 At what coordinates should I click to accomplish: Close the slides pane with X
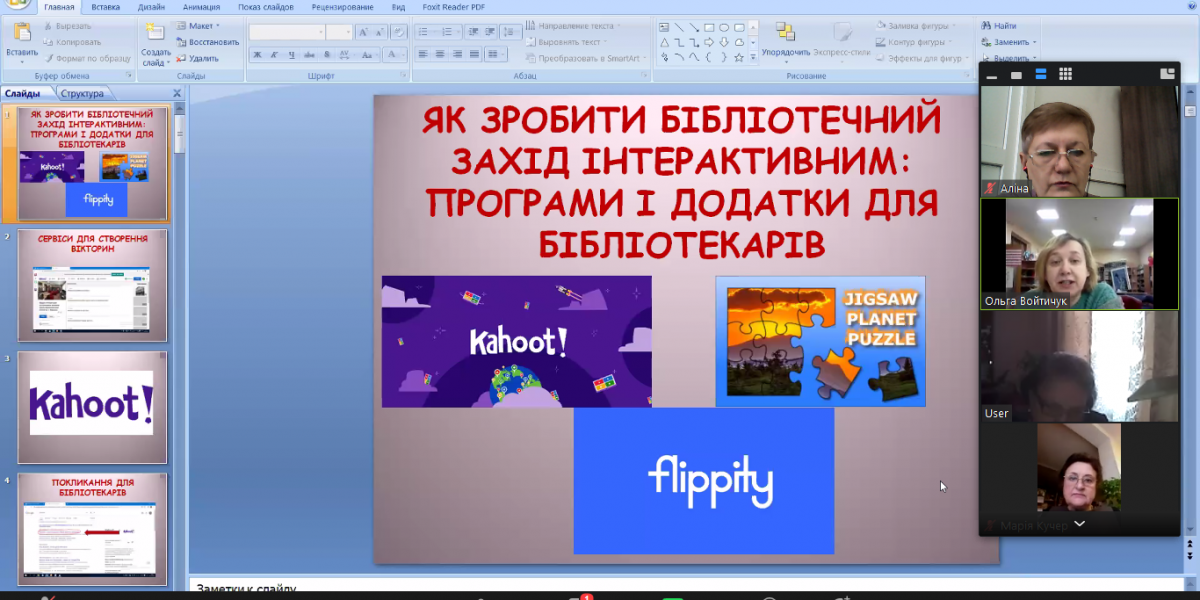pyautogui.click(x=177, y=94)
